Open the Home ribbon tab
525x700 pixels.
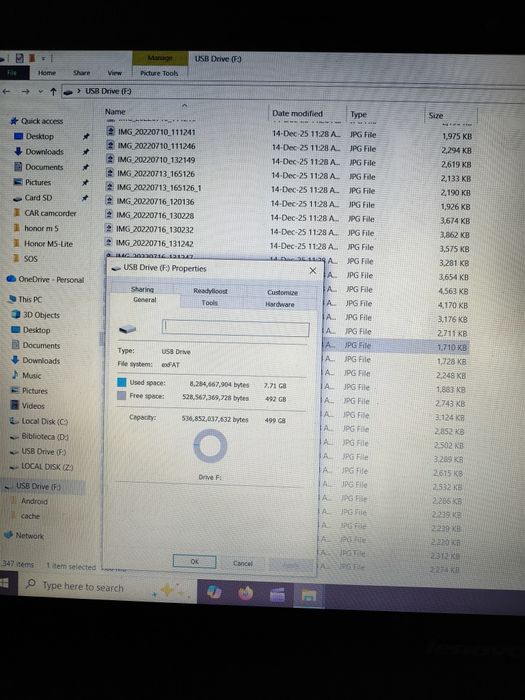[47, 73]
